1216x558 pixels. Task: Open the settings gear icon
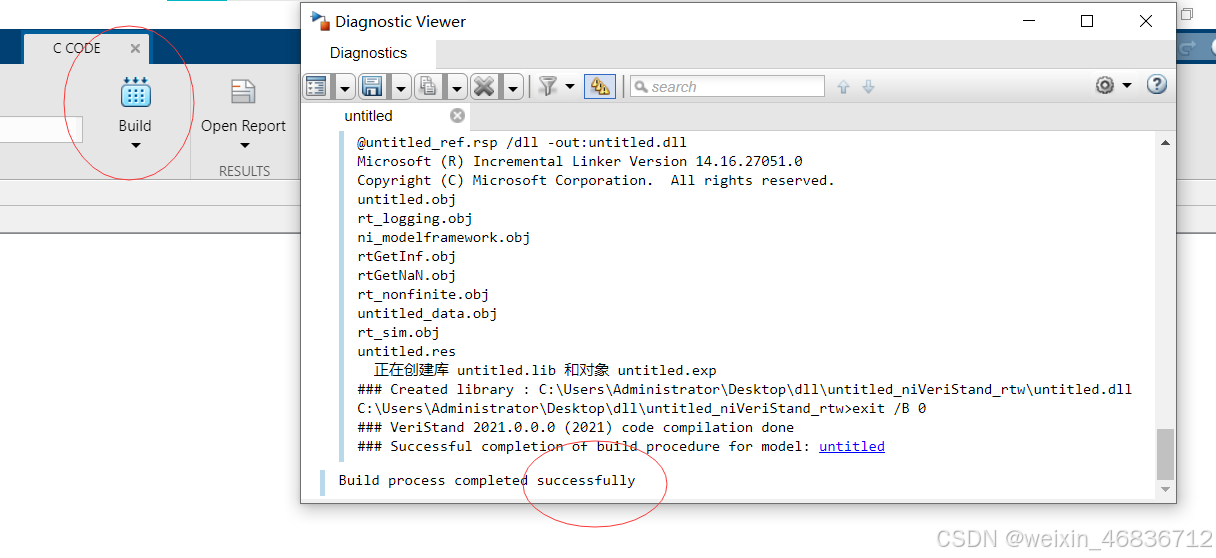1105,86
